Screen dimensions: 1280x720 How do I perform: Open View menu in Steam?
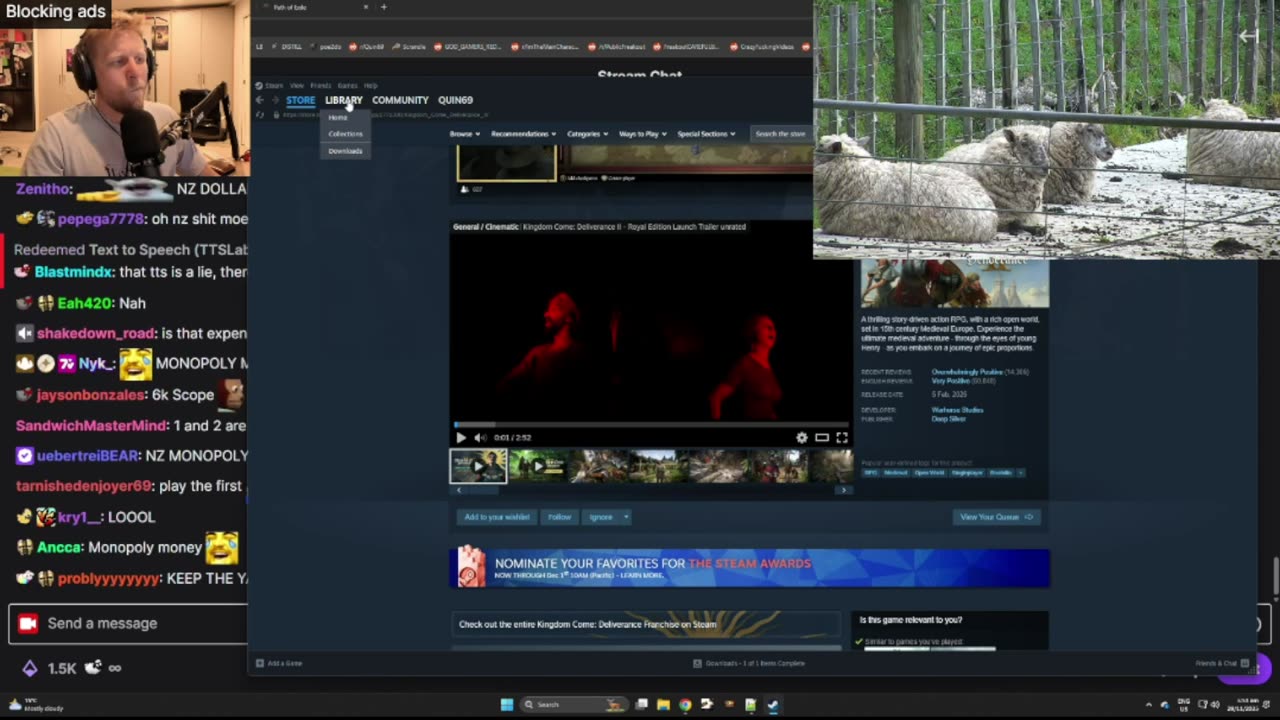click(x=297, y=86)
